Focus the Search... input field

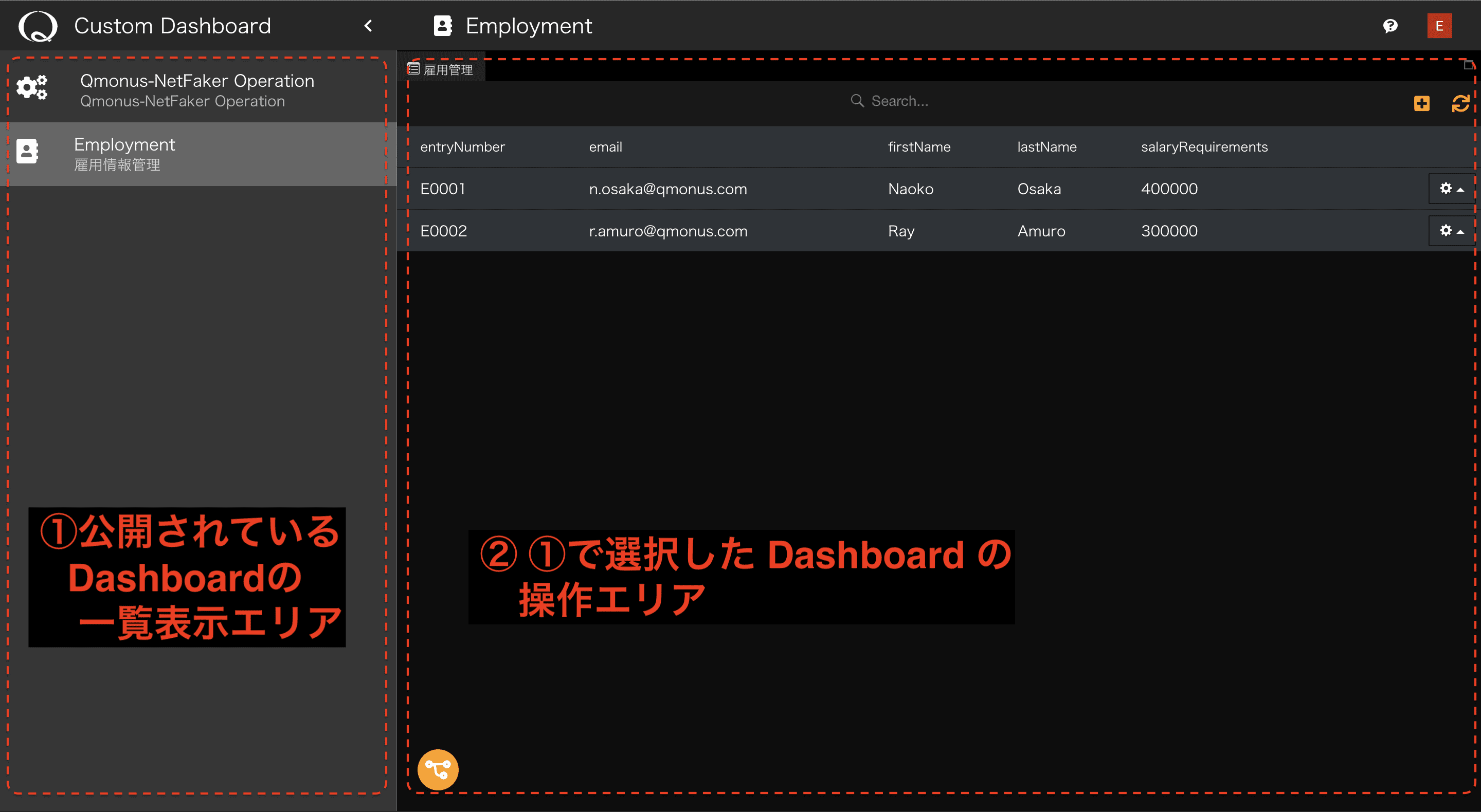point(900,101)
